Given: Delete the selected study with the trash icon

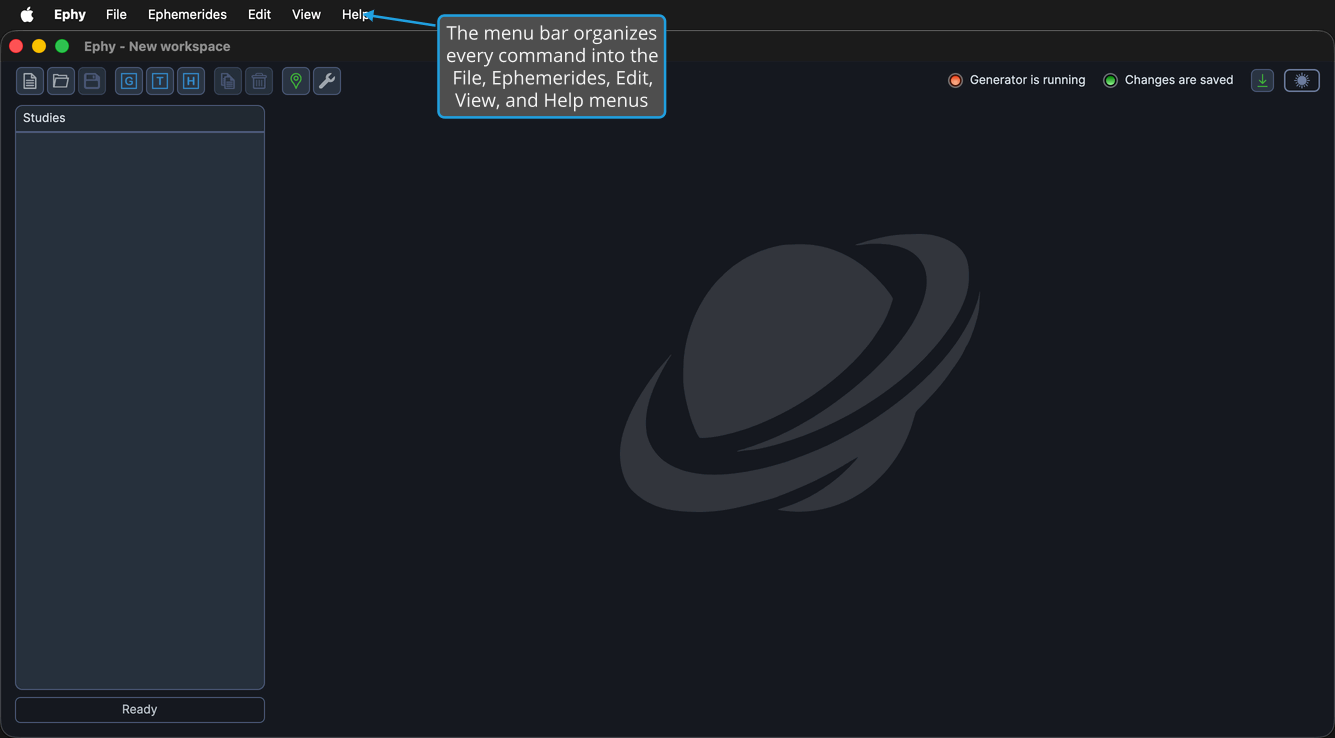Looking at the screenshot, I should click(x=259, y=81).
